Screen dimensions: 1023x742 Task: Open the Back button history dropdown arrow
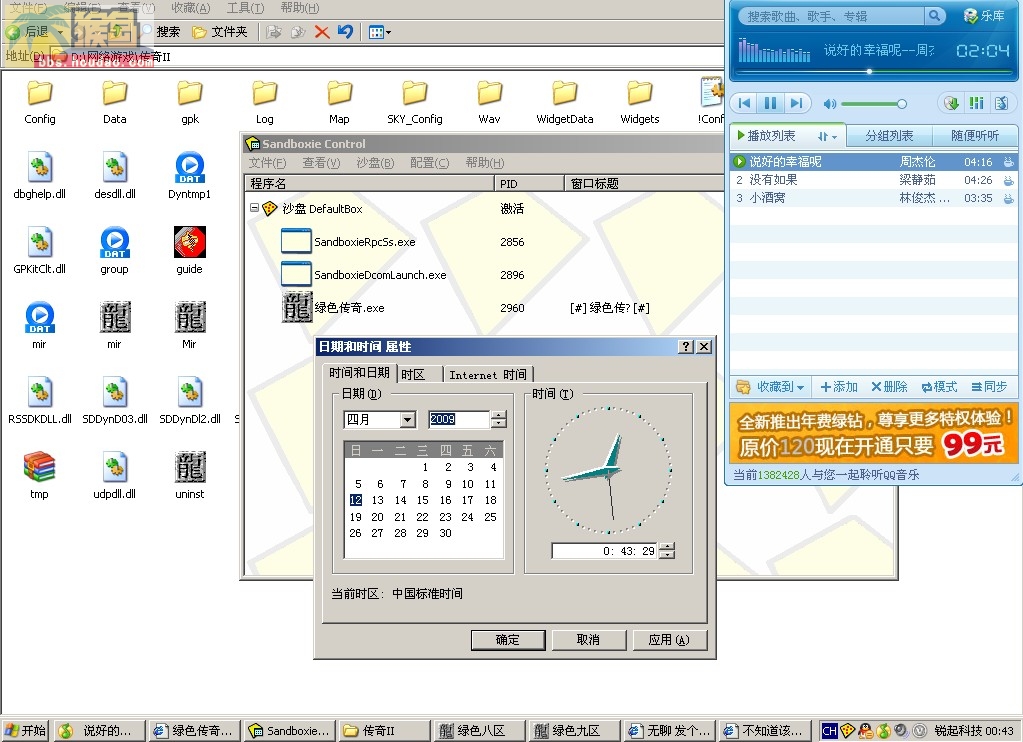pyautogui.click(x=60, y=32)
